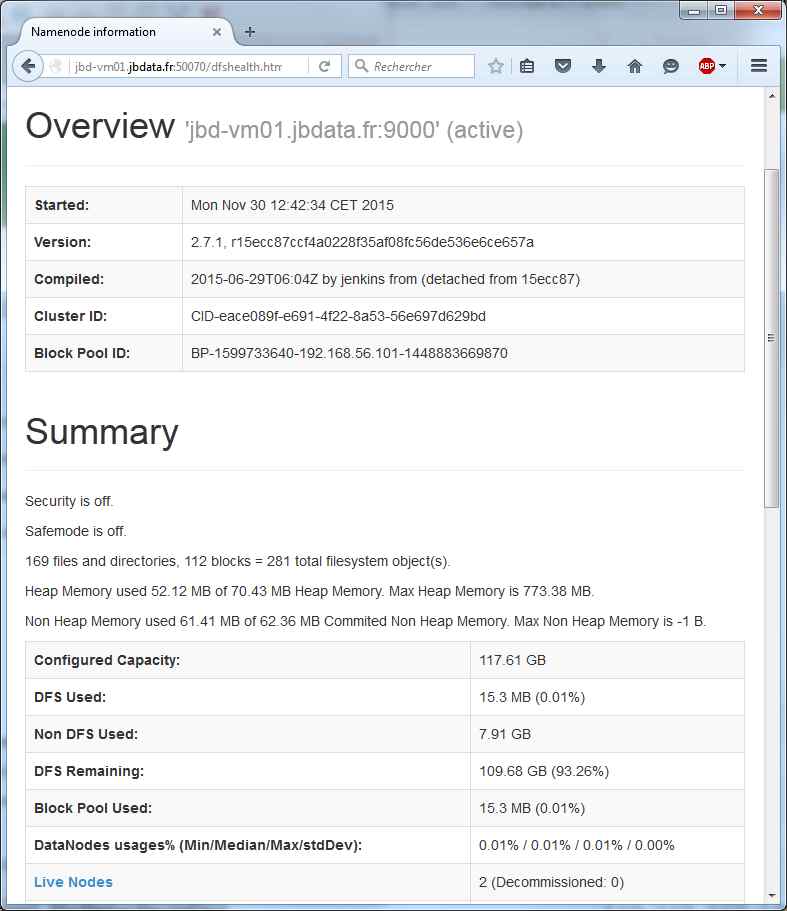Click the scrollbar up arrow
The height and width of the screenshot is (911, 787).
[x=771, y=96]
